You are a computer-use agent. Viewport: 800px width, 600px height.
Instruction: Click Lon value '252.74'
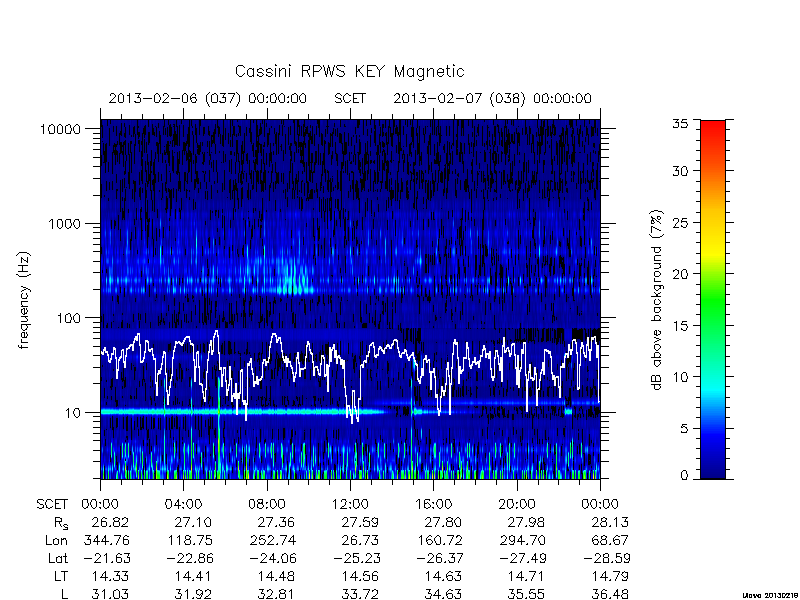(273, 540)
